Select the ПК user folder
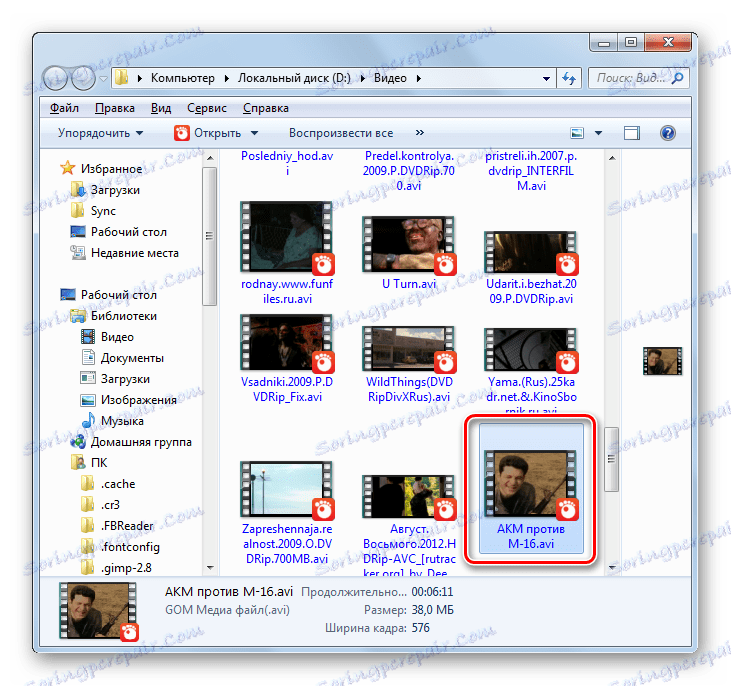This screenshot has height=686, width=731. pyautogui.click(x=89, y=463)
